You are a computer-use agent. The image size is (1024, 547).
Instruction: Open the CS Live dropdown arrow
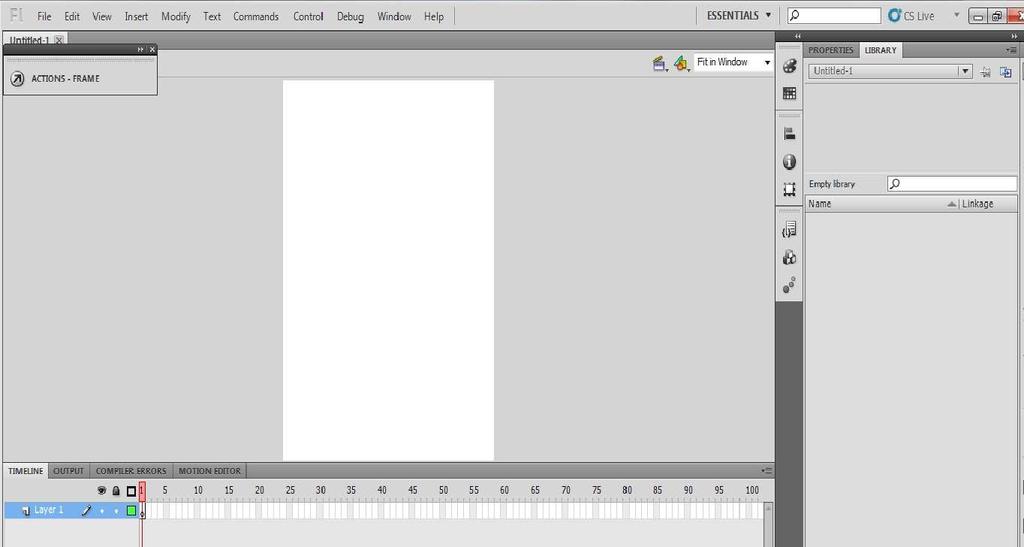[x=957, y=15]
